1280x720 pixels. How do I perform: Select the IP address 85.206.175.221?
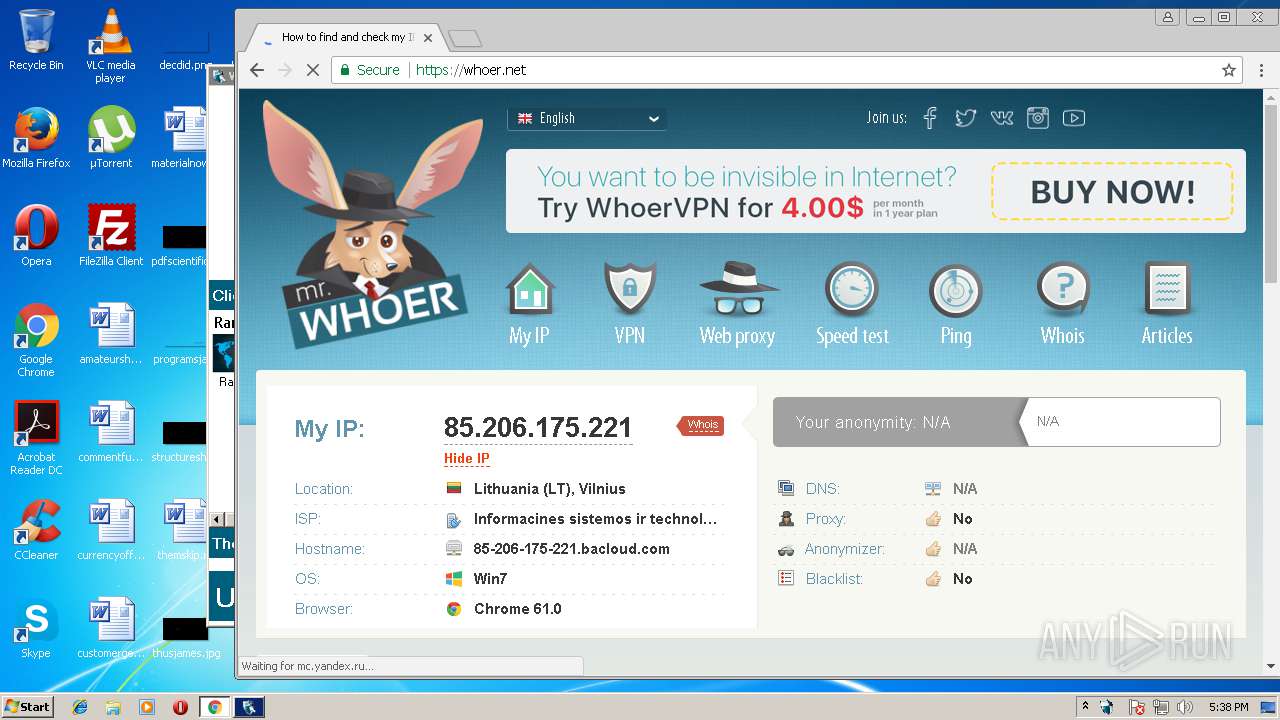pyautogui.click(x=538, y=428)
